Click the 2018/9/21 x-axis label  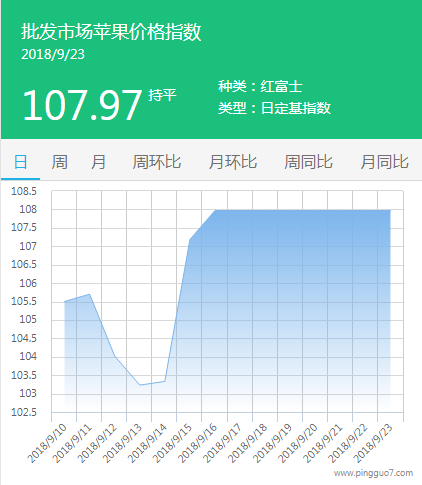[x=323, y=443]
